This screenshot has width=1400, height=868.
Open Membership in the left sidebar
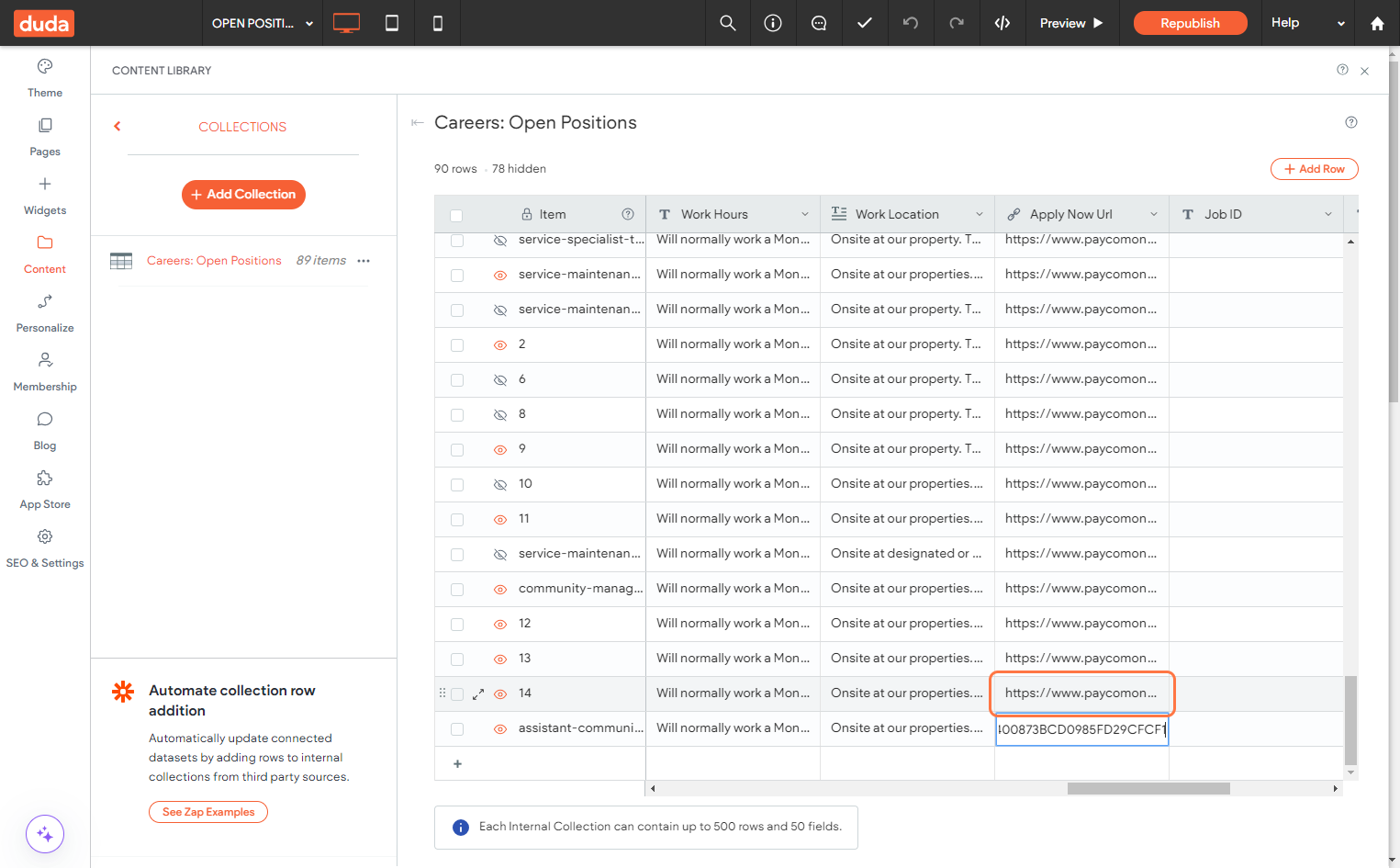click(45, 372)
